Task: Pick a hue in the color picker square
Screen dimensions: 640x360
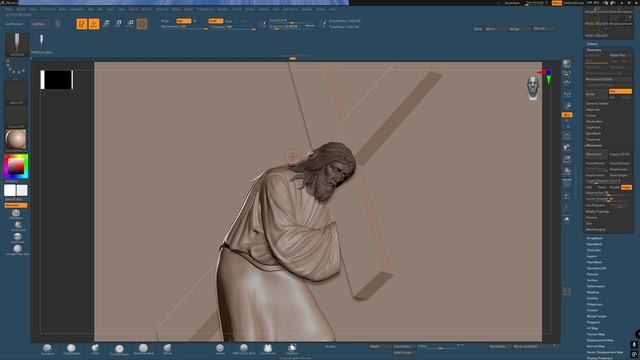Action: [x=16, y=166]
